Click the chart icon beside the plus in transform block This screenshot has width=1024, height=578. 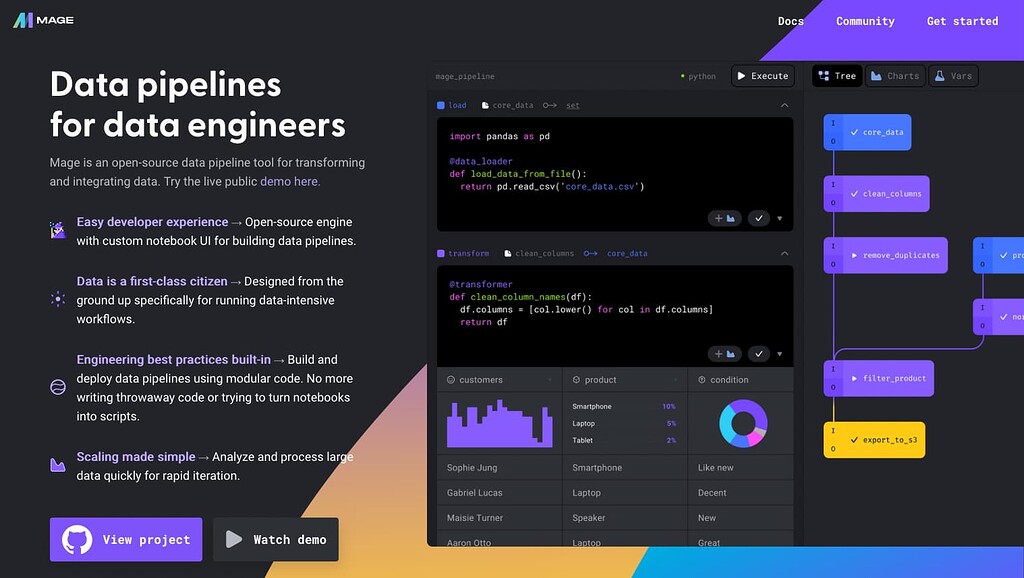(x=731, y=353)
